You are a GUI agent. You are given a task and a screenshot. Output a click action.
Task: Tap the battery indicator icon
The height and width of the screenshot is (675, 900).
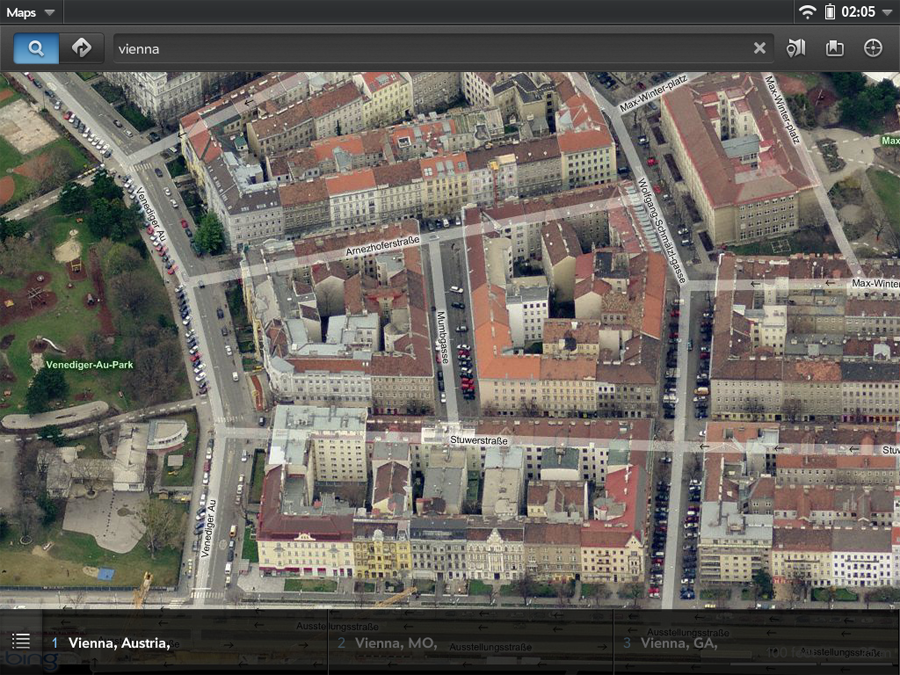(x=830, y=12)
